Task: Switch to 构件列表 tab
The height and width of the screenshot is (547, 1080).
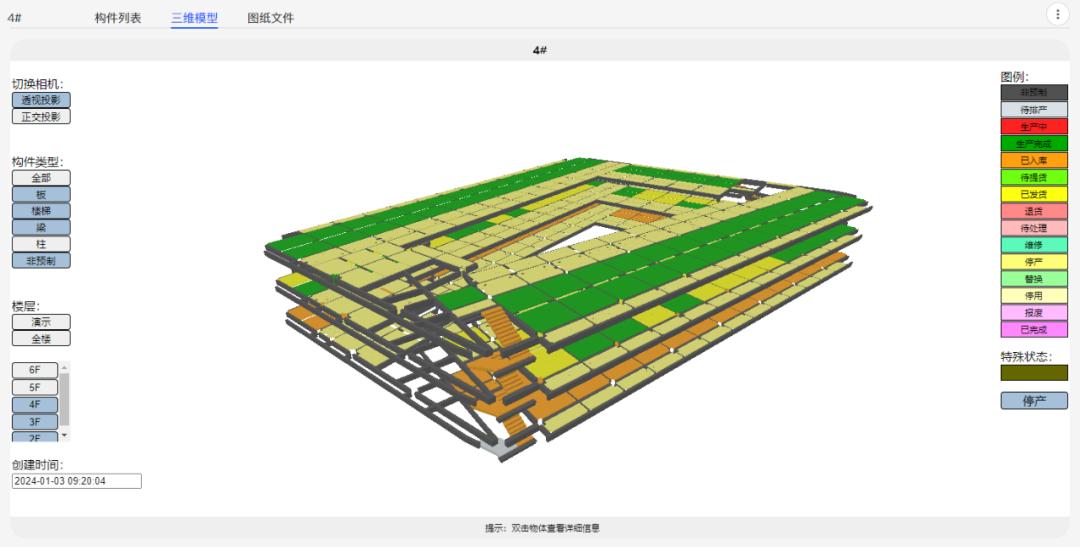Action: (118, 18)
